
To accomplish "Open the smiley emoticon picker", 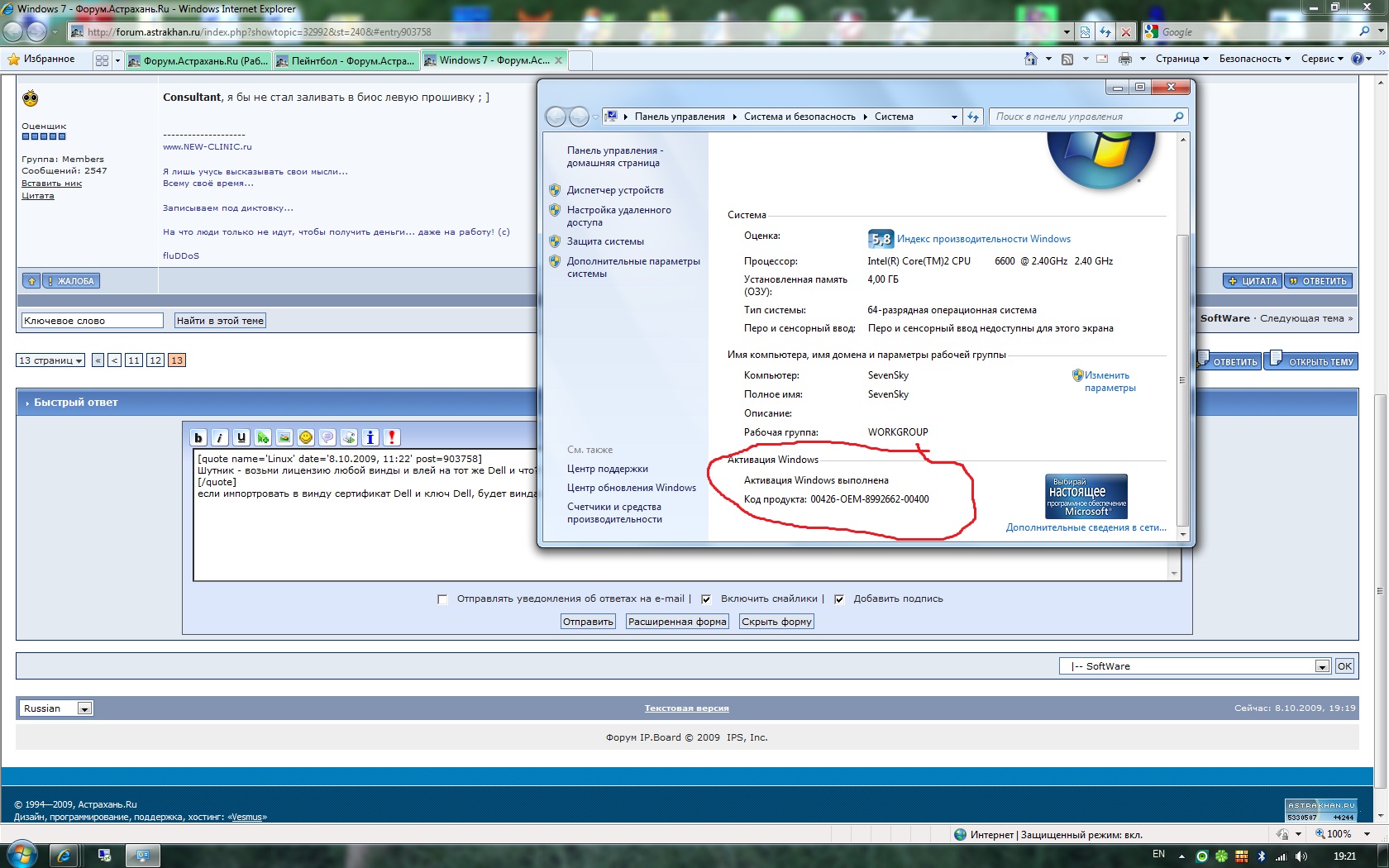I will (x=306, y=437).
